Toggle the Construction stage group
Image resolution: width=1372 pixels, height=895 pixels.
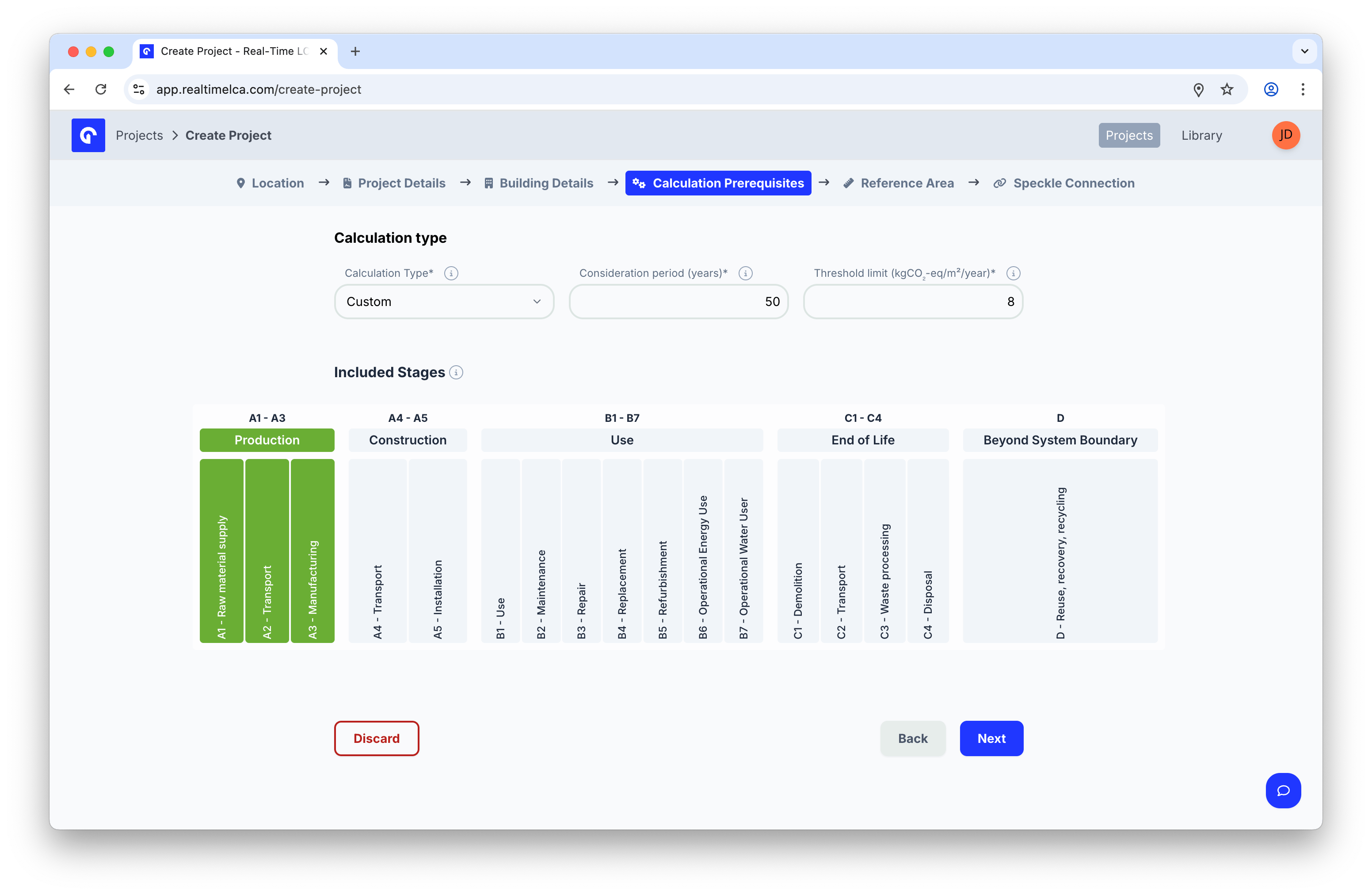click(x=408, y=440)
